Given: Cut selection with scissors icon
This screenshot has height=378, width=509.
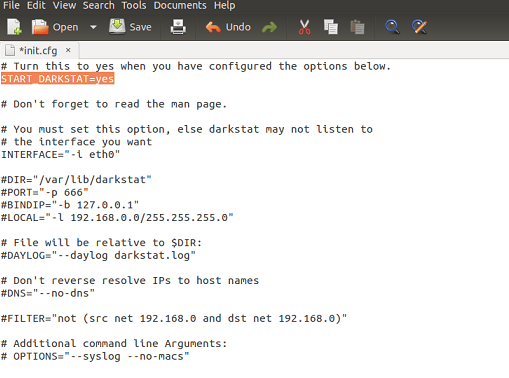Looking at the screenshot, I should tap(304, 27).
